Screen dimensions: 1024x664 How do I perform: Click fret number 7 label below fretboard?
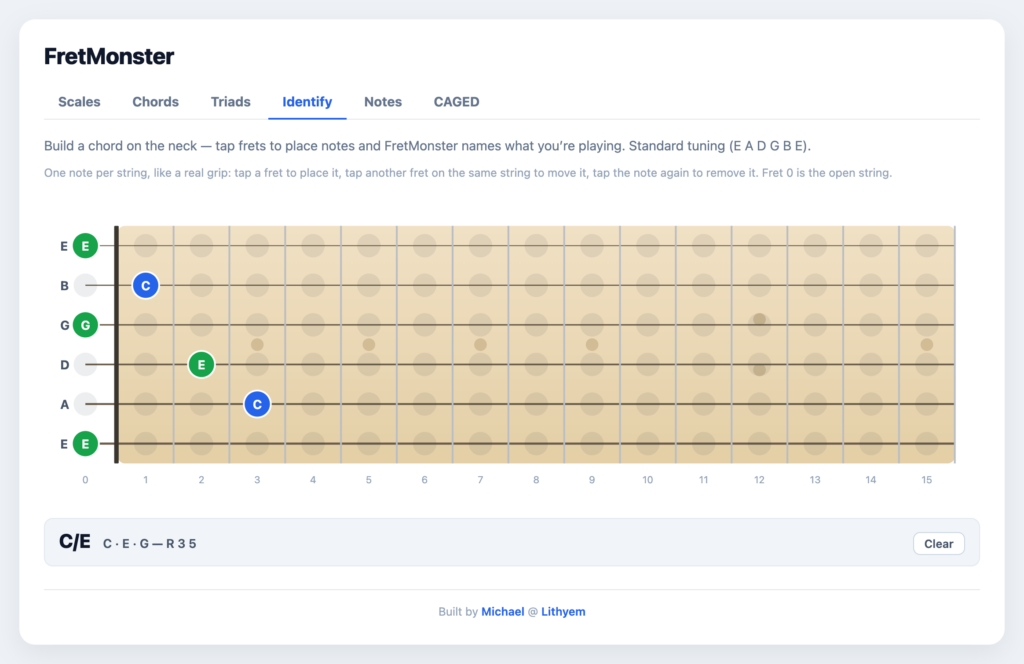(481, 480)
